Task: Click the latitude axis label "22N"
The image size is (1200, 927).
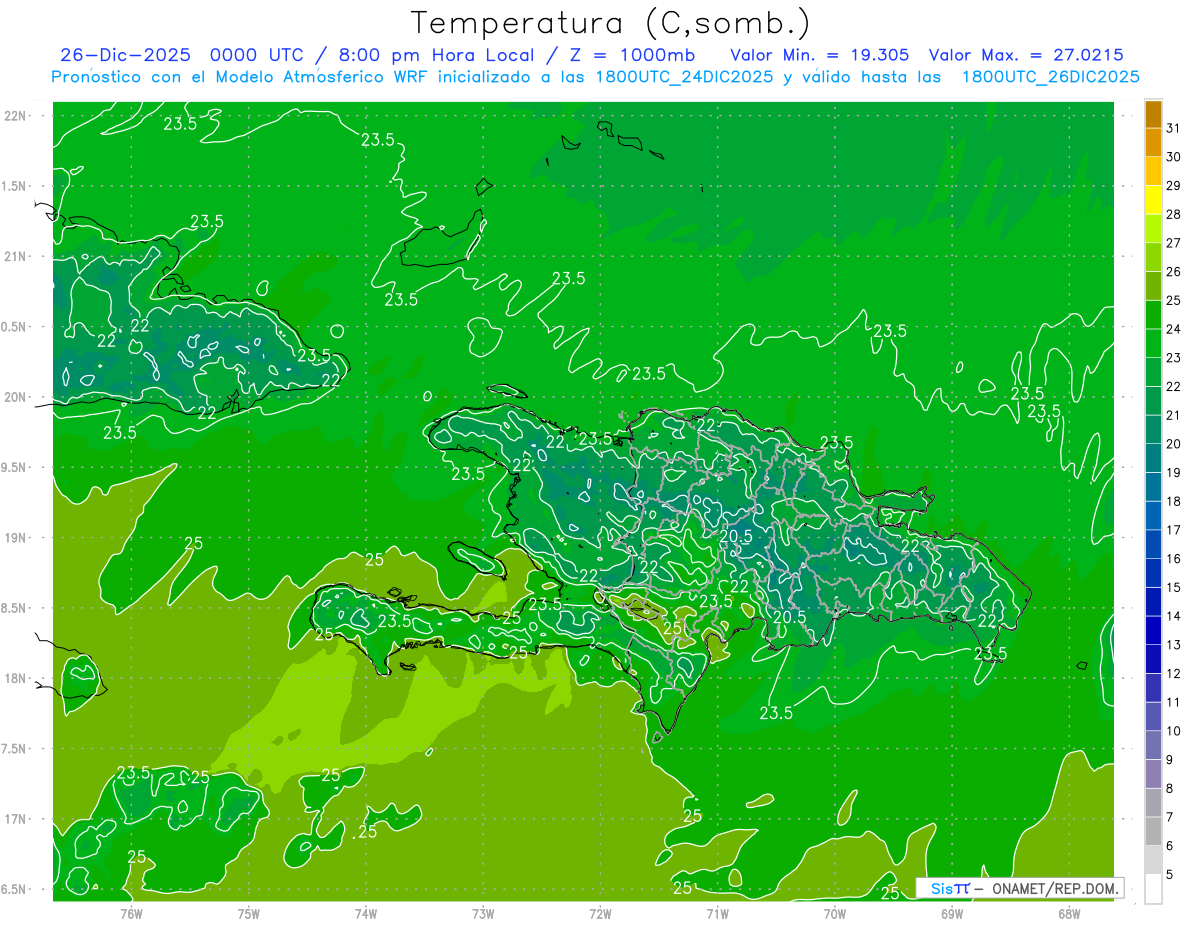Action: (x=17, y=116)
